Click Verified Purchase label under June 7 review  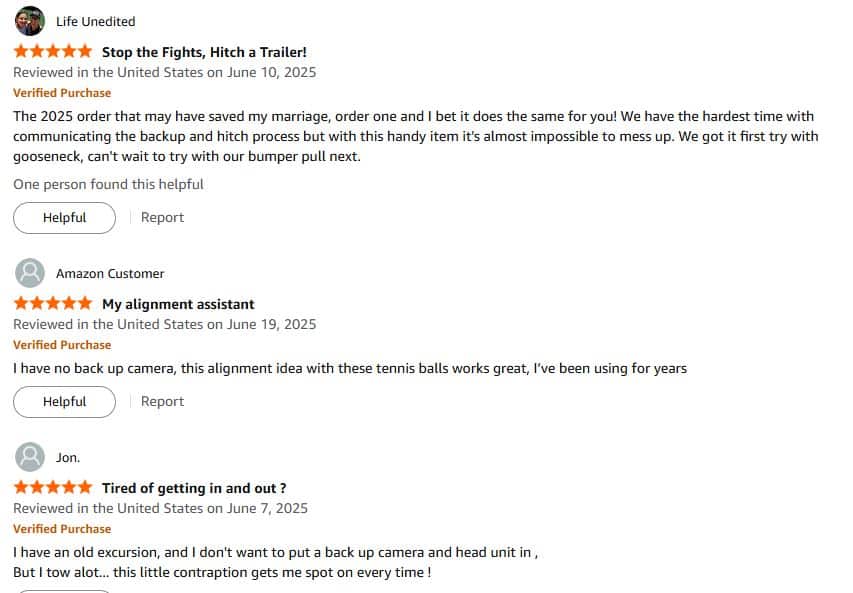pyautogui.click(x=62, y=529)
